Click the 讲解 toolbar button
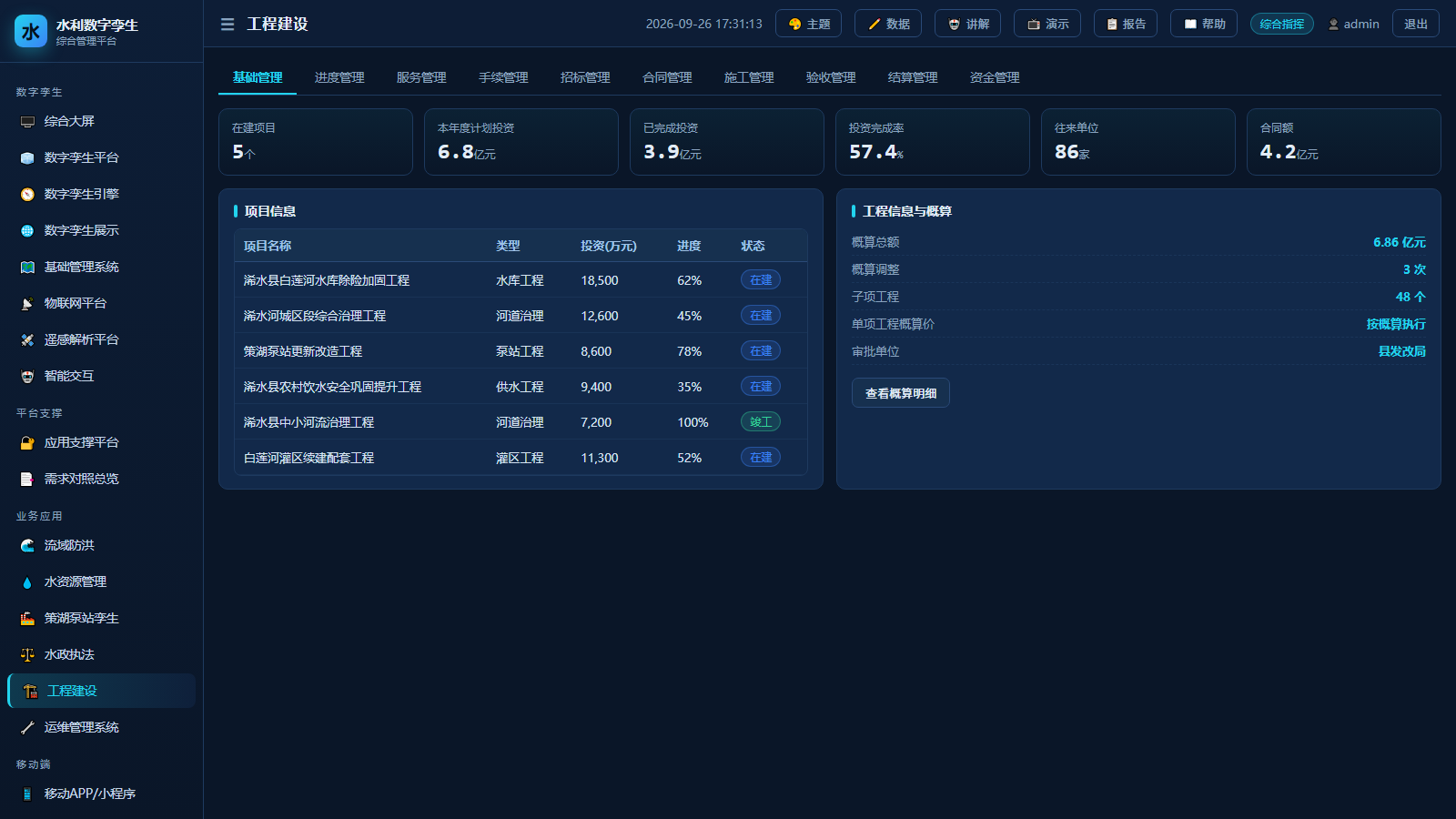Image resolution: width=1456 pixels, height=819 pixels. pos(968,24)
